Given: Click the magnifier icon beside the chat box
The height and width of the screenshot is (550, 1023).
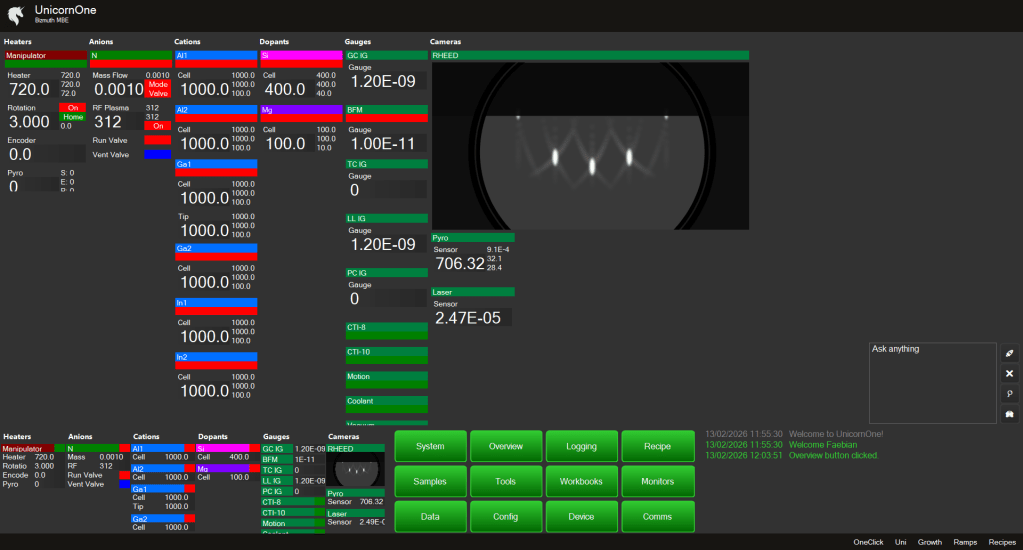Looking at the screenshot, I should [x=1009, y=394].
